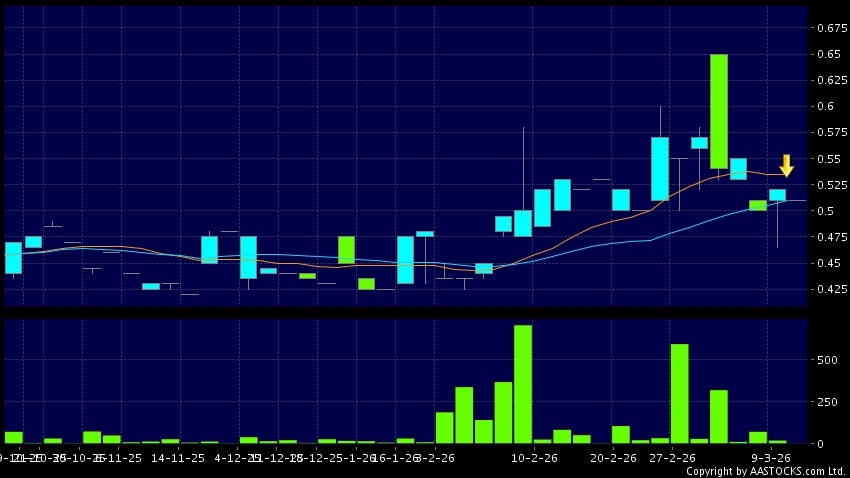Click the 500 volume axis label
Viewport: 850px width, 478px height.
(826, 359)
